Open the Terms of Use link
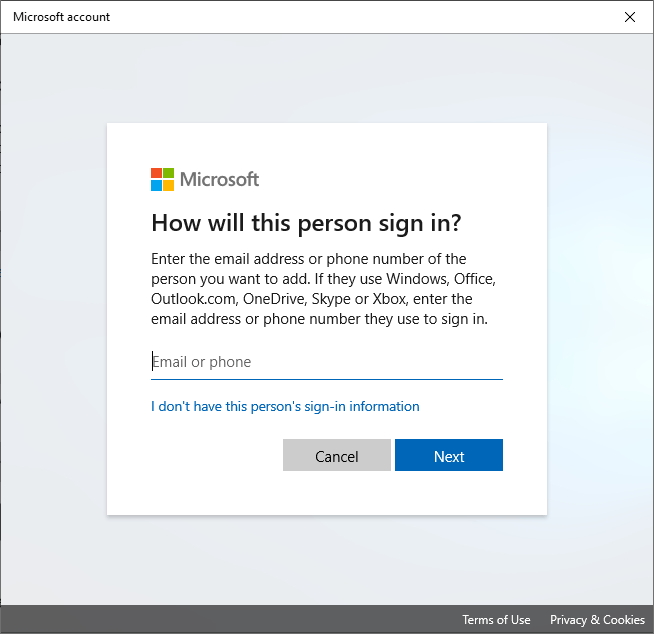 (x=496, y=620)
